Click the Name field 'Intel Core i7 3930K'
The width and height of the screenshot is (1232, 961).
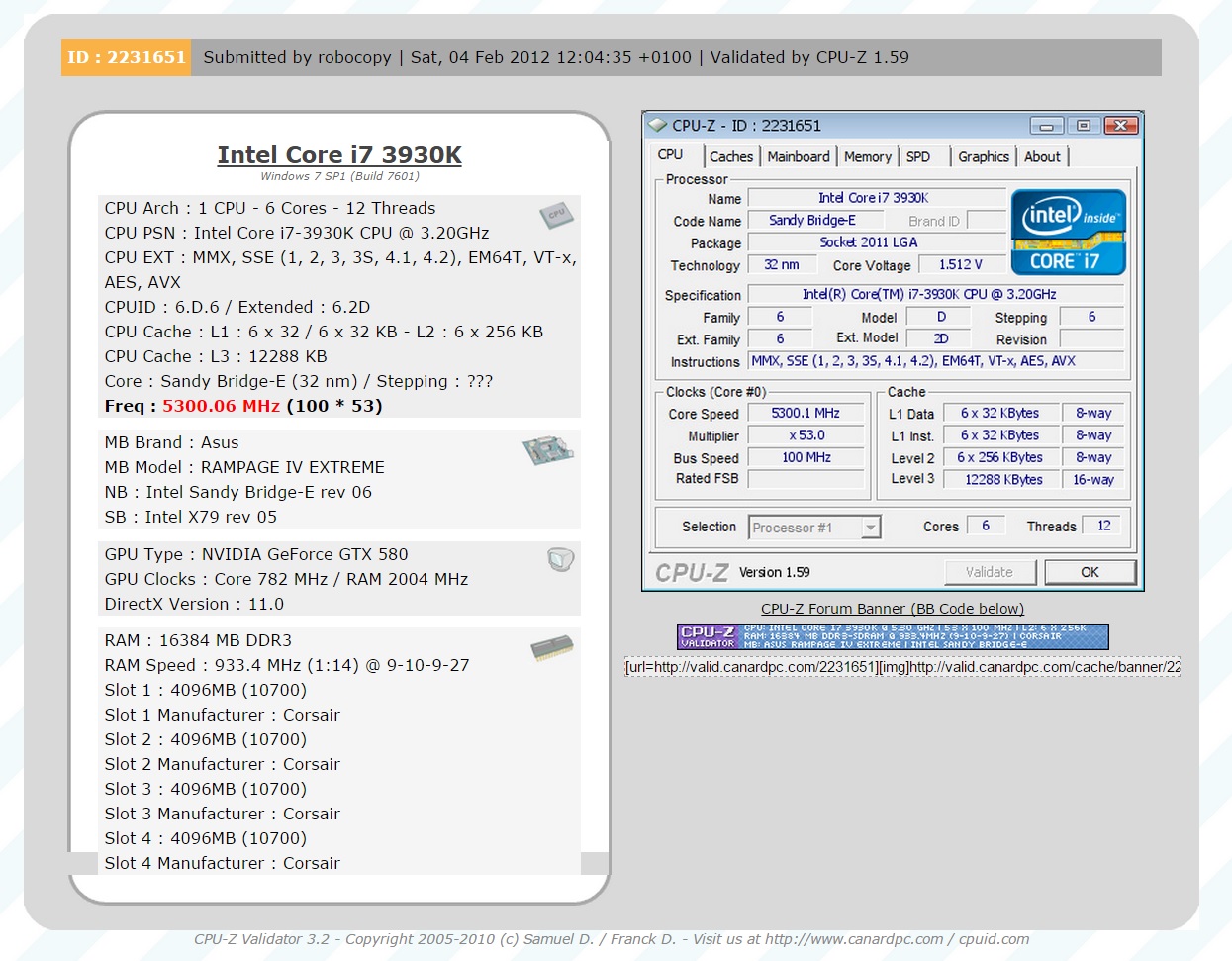pyautogui.click(x=876, y=198)
